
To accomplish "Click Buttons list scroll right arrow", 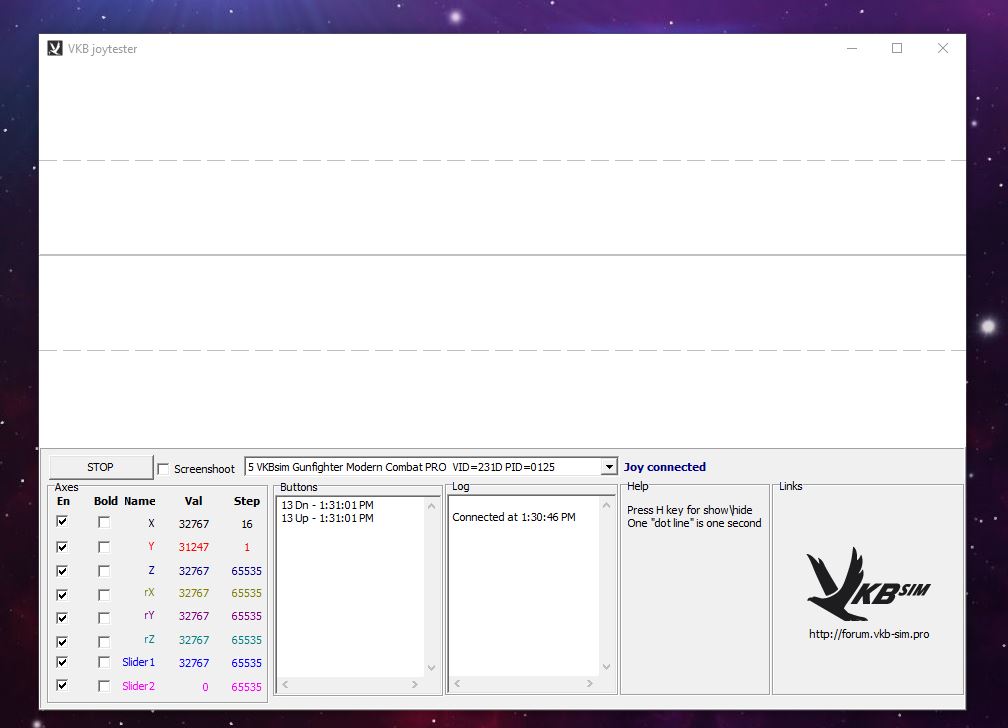I will coord(415,684).
